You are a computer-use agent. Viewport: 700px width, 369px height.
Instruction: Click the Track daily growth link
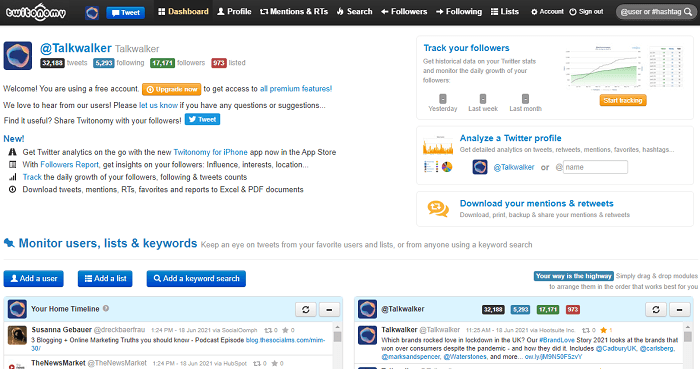pyautogui.click(x=32, y=177)
